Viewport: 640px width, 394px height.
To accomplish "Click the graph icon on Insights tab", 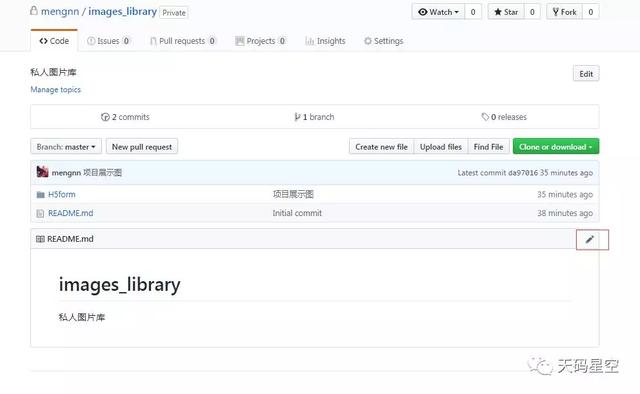I will pyautogui.click(x=310, y=41).
